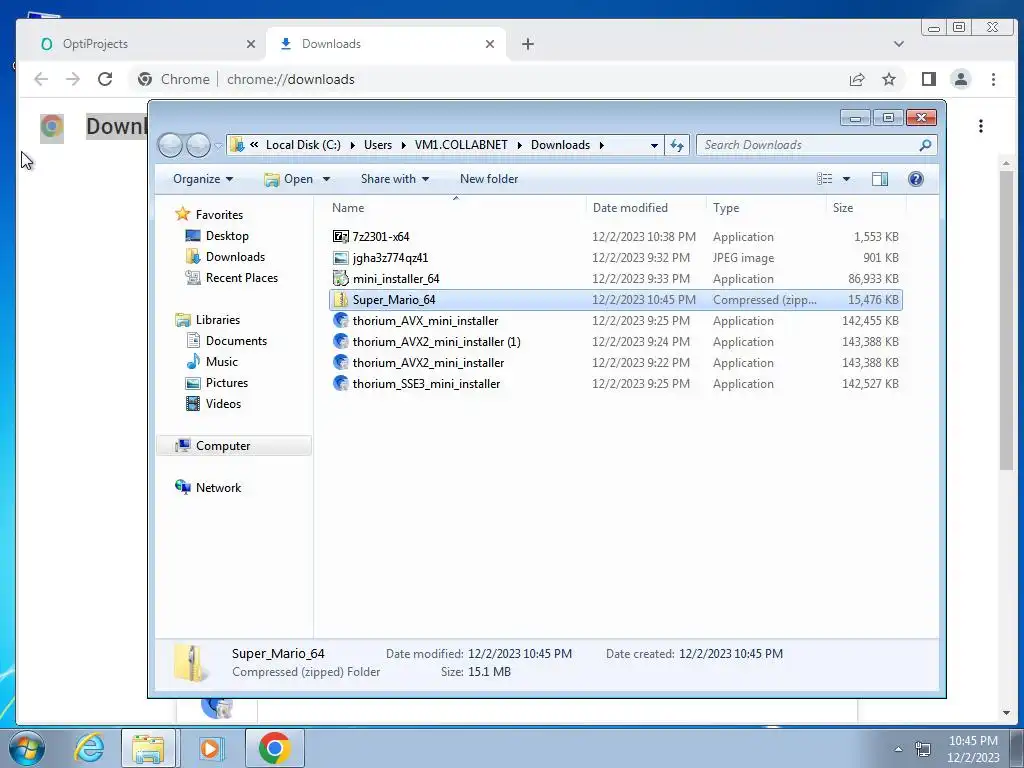Open Chrome three-dot main menu
Screen dimensions: 1024x768
[993, 79]
